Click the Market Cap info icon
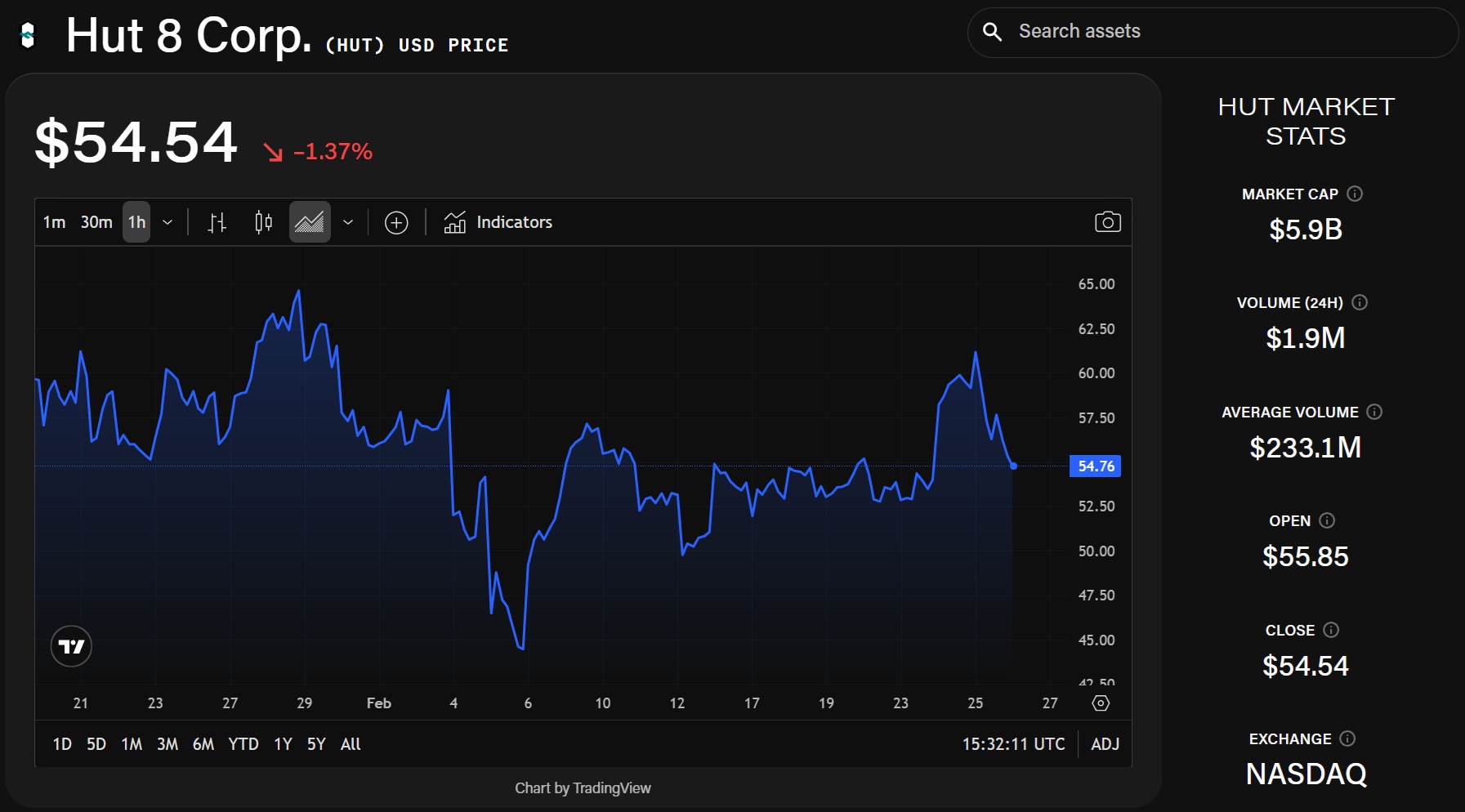This screenshot has width=1465, height=812. click(x=1355, y=194)
